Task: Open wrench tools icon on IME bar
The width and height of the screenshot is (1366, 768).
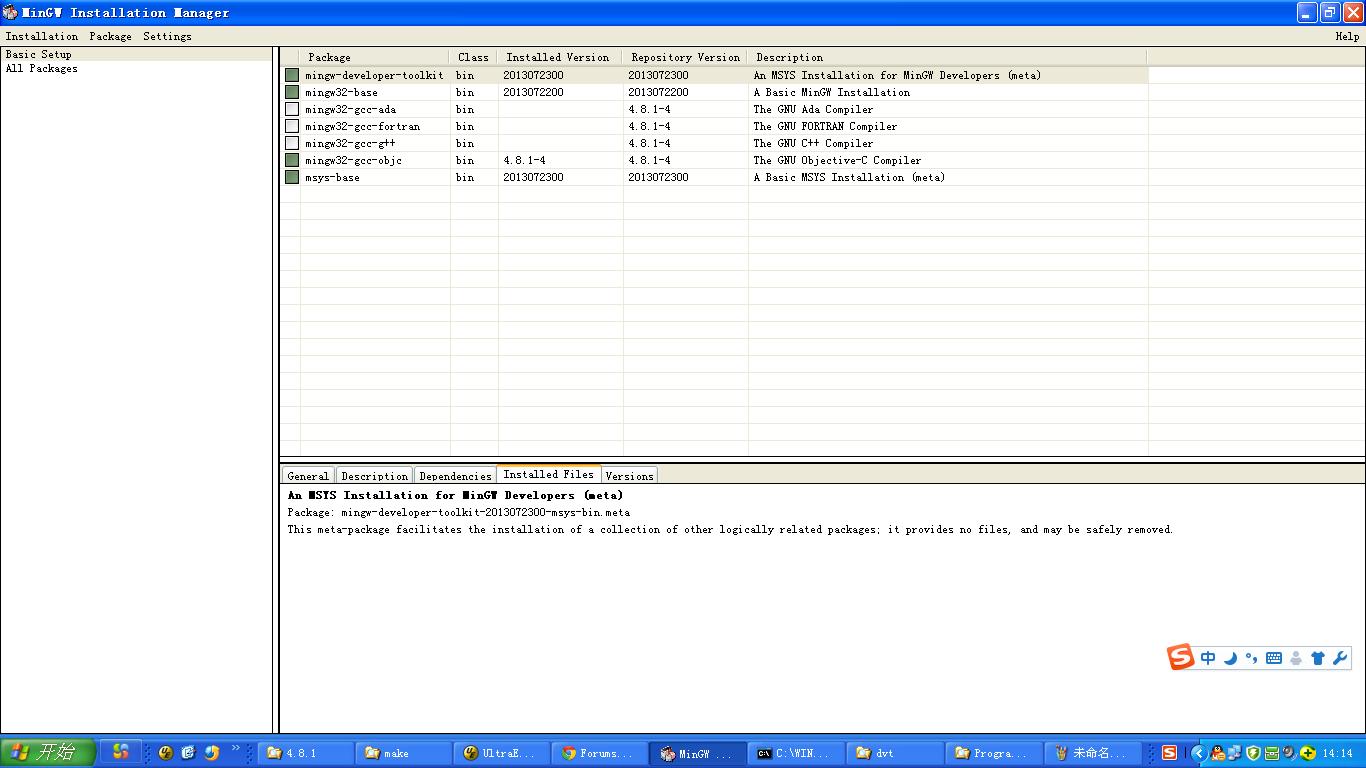Action: (x=1340, y=658)
